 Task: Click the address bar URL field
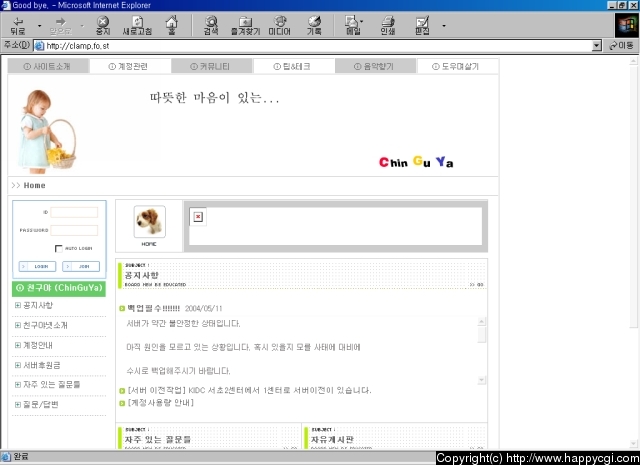(313, 46)
